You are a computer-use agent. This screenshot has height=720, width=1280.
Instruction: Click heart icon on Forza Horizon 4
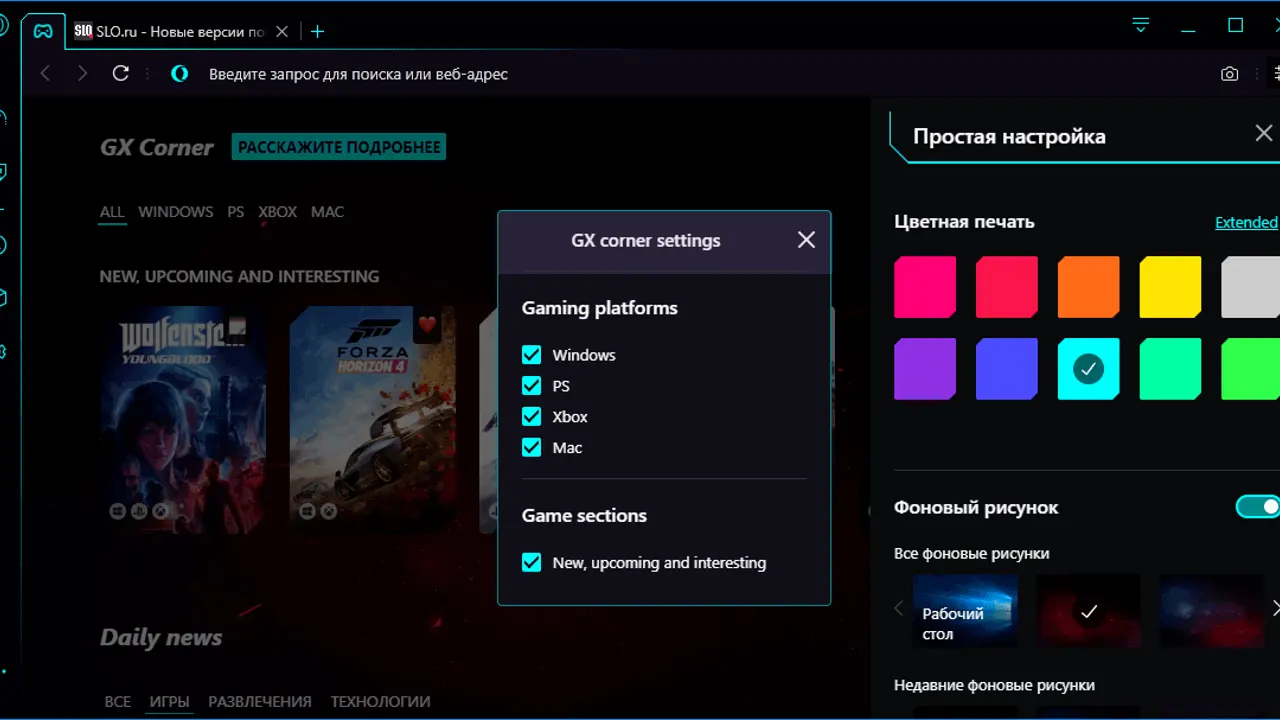pyautogui.click(x=427, y=324)
